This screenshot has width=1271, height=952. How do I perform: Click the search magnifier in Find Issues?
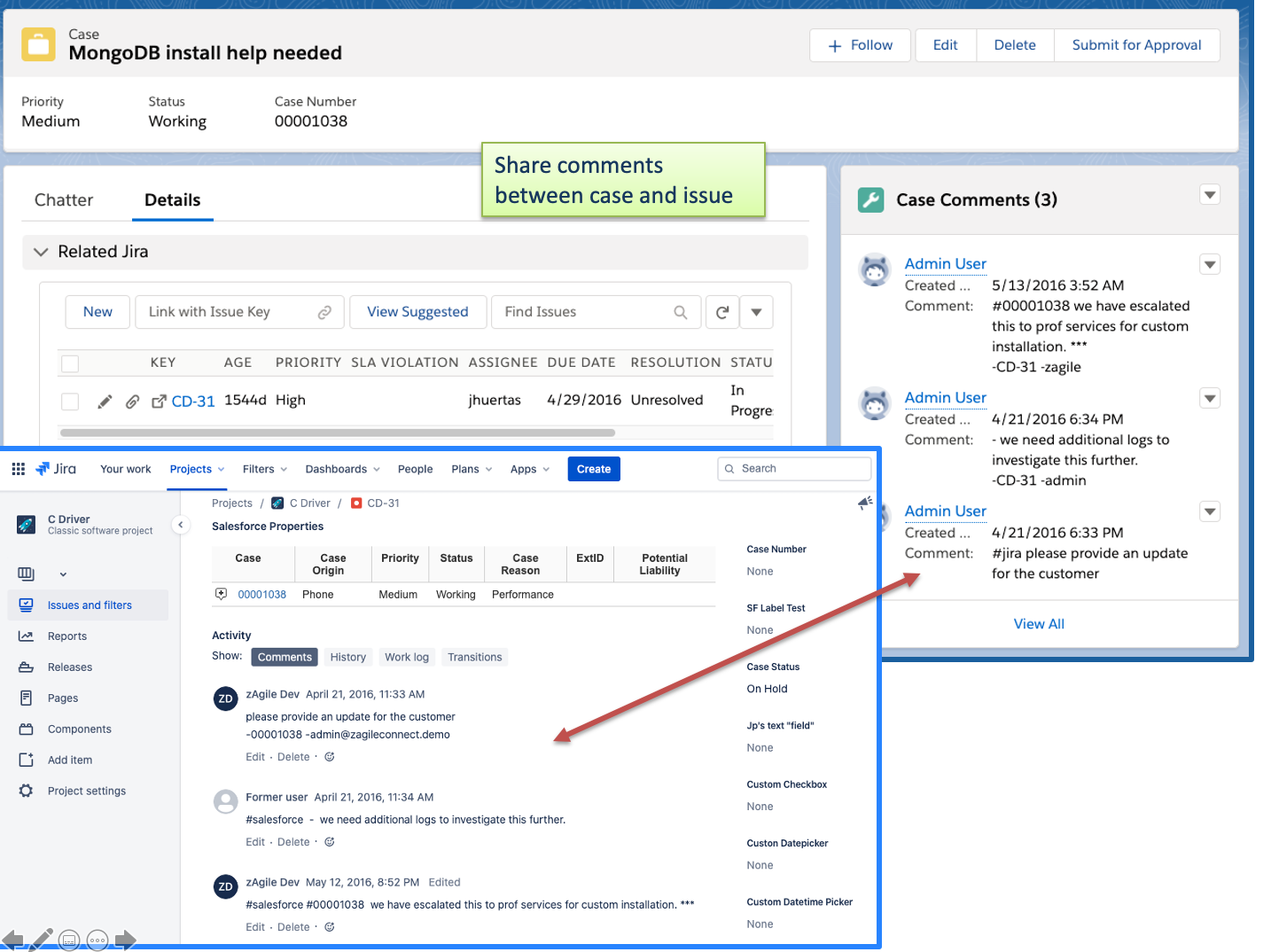point(681,312)
